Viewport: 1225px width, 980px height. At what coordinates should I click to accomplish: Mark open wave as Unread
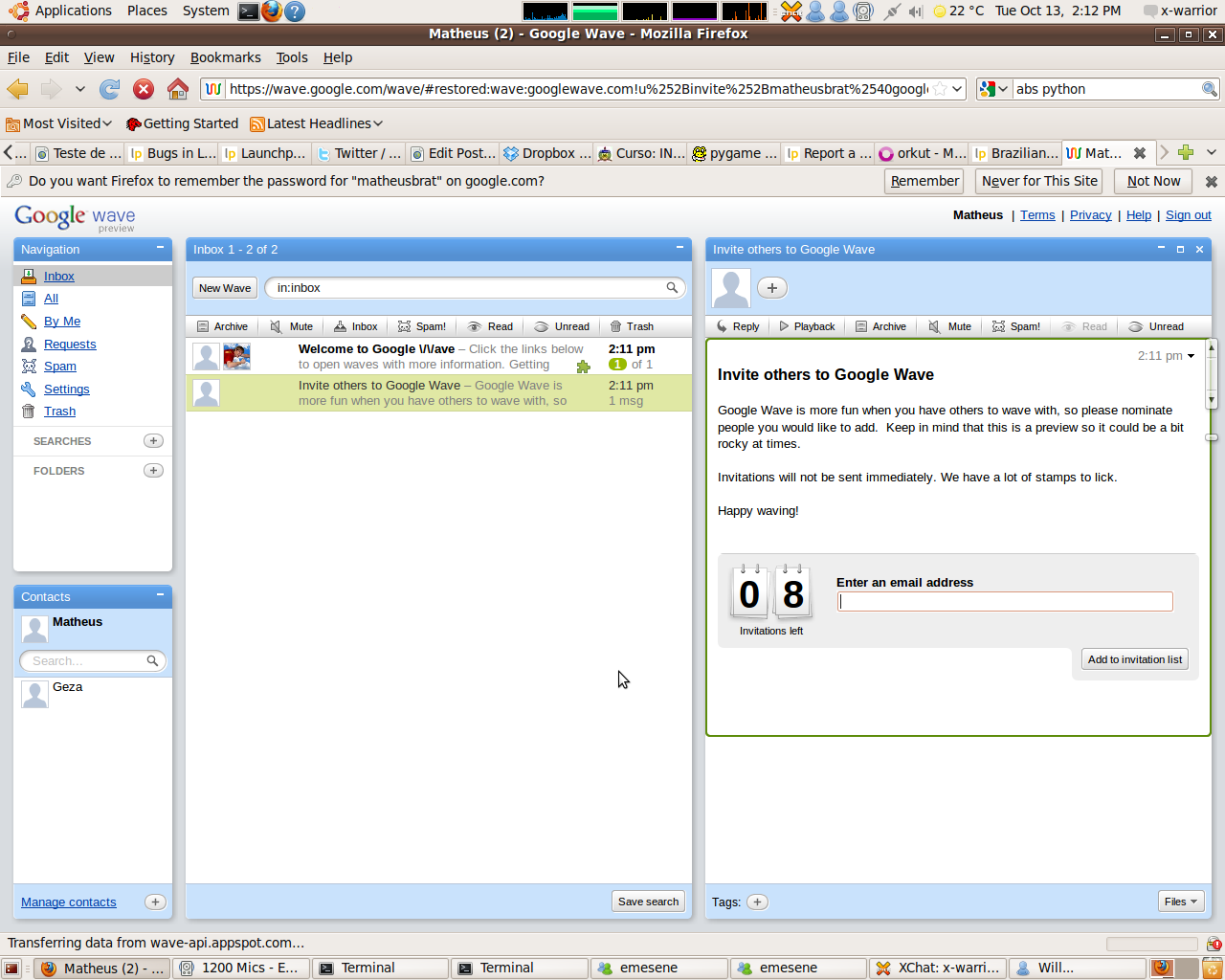pos(1156,326)
